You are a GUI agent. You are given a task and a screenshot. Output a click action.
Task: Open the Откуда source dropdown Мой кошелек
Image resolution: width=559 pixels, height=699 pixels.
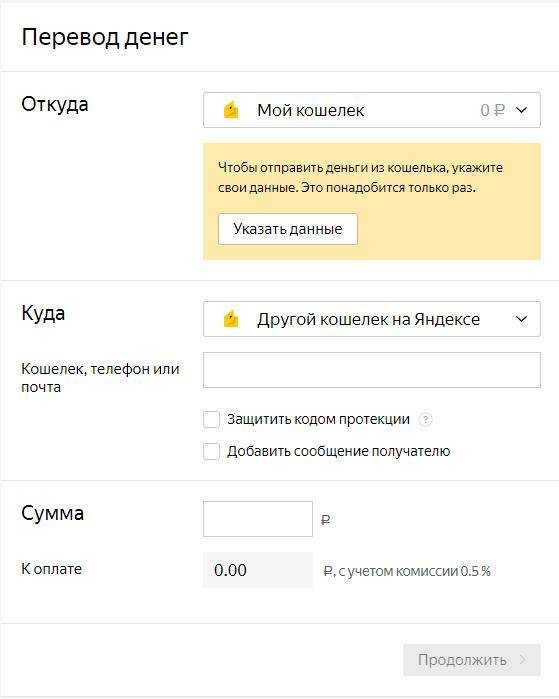pos(372,110)
